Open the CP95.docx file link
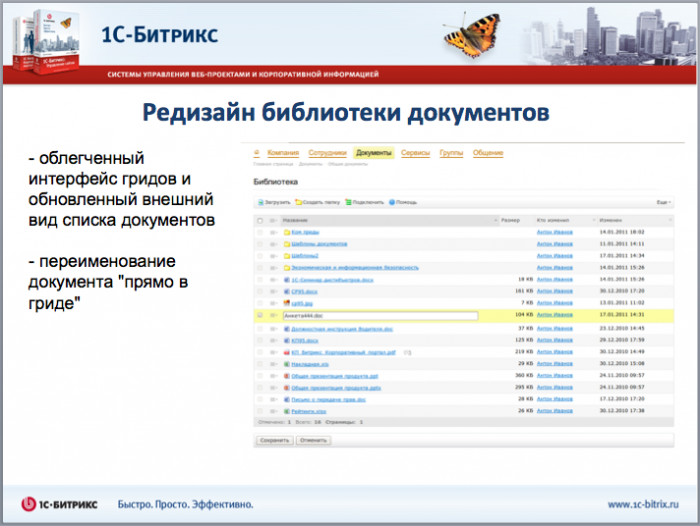 tap(304, 292)
